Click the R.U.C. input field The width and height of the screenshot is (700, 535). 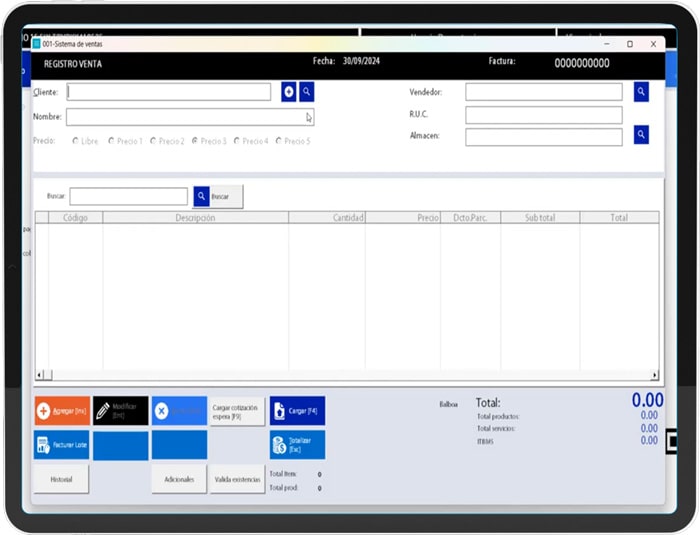point(544,115)
